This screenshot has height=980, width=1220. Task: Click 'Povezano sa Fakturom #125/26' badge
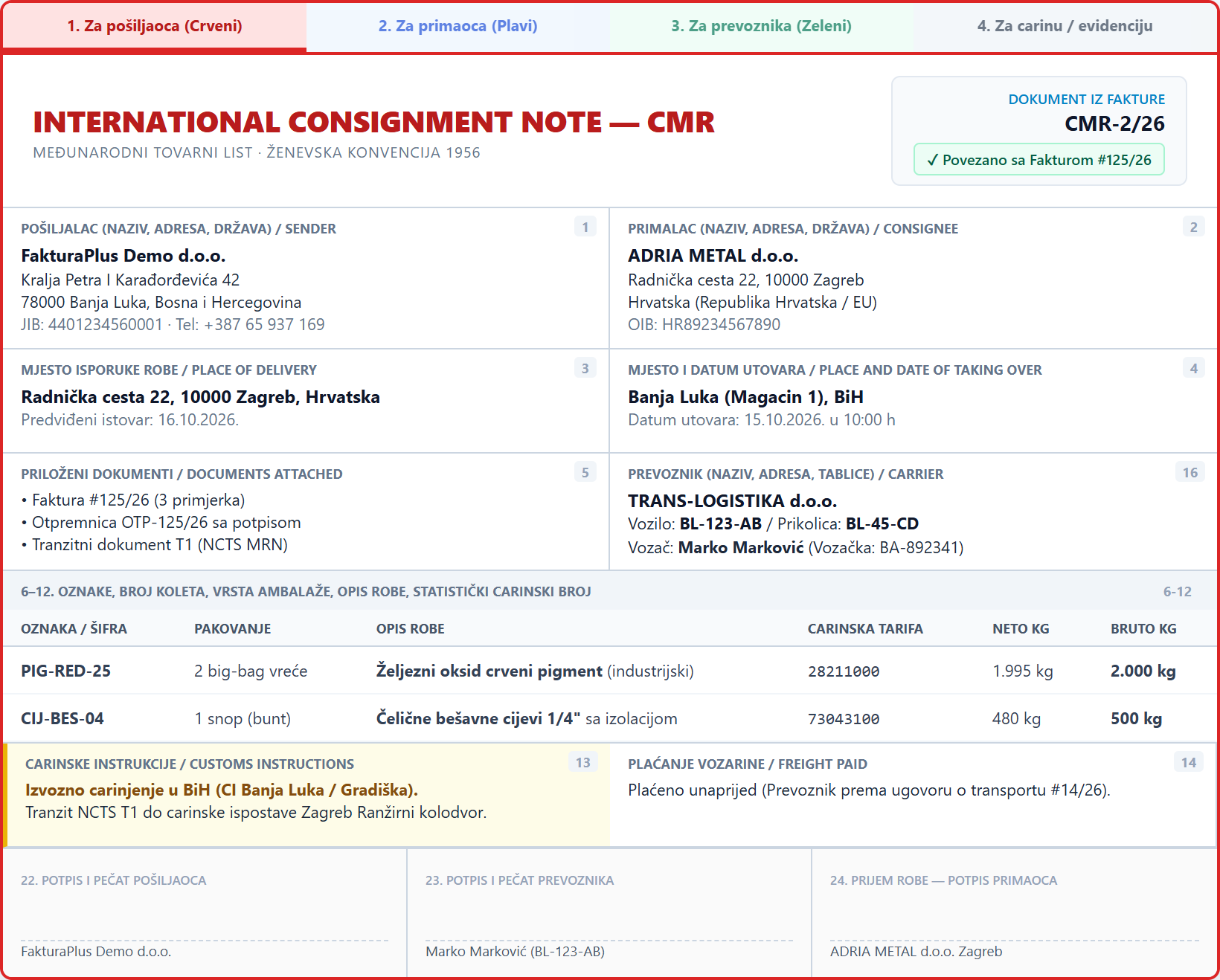[x=1039, y=160]
